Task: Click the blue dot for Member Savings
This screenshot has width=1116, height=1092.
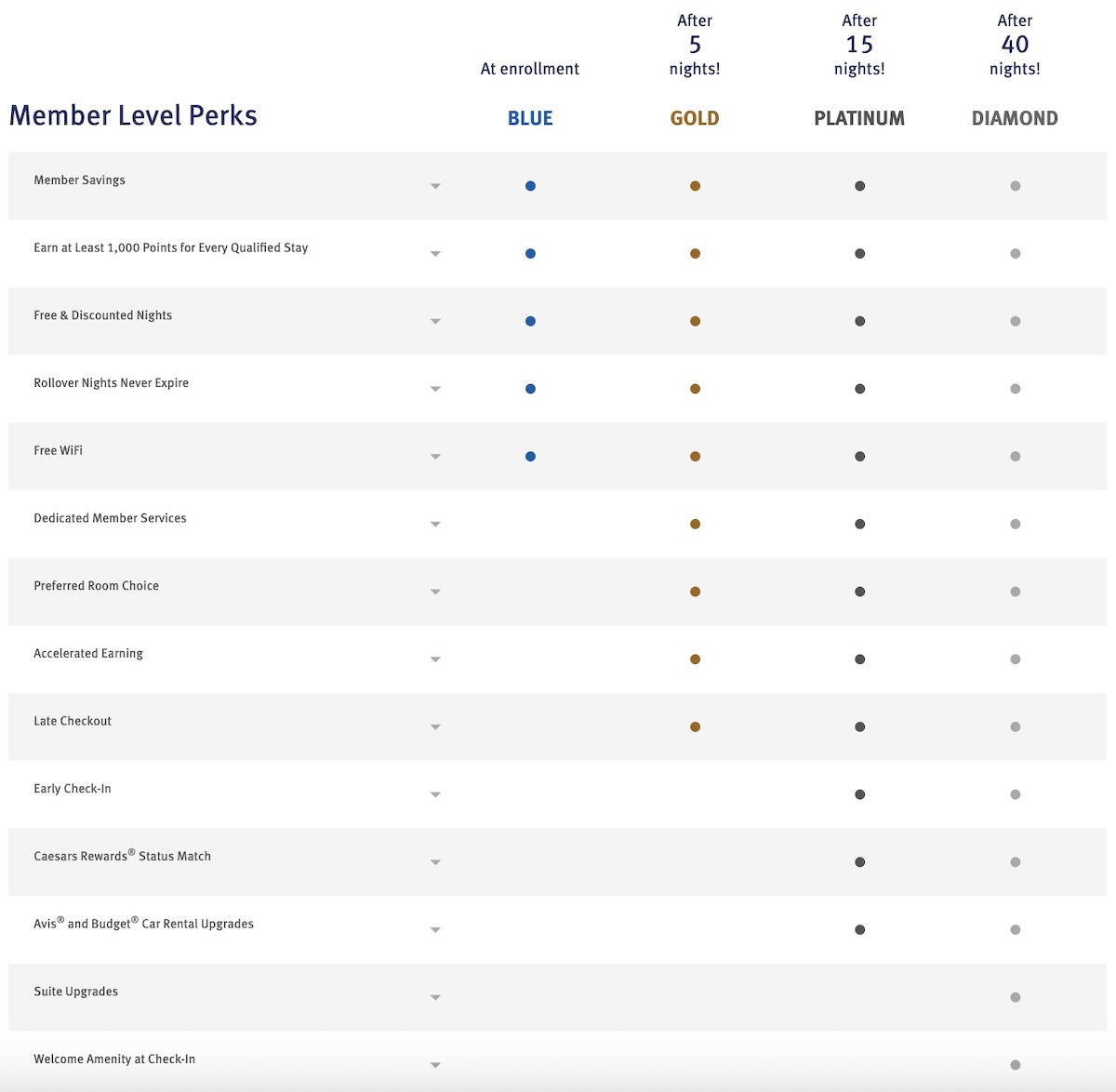Action: (x=530, y=186)
